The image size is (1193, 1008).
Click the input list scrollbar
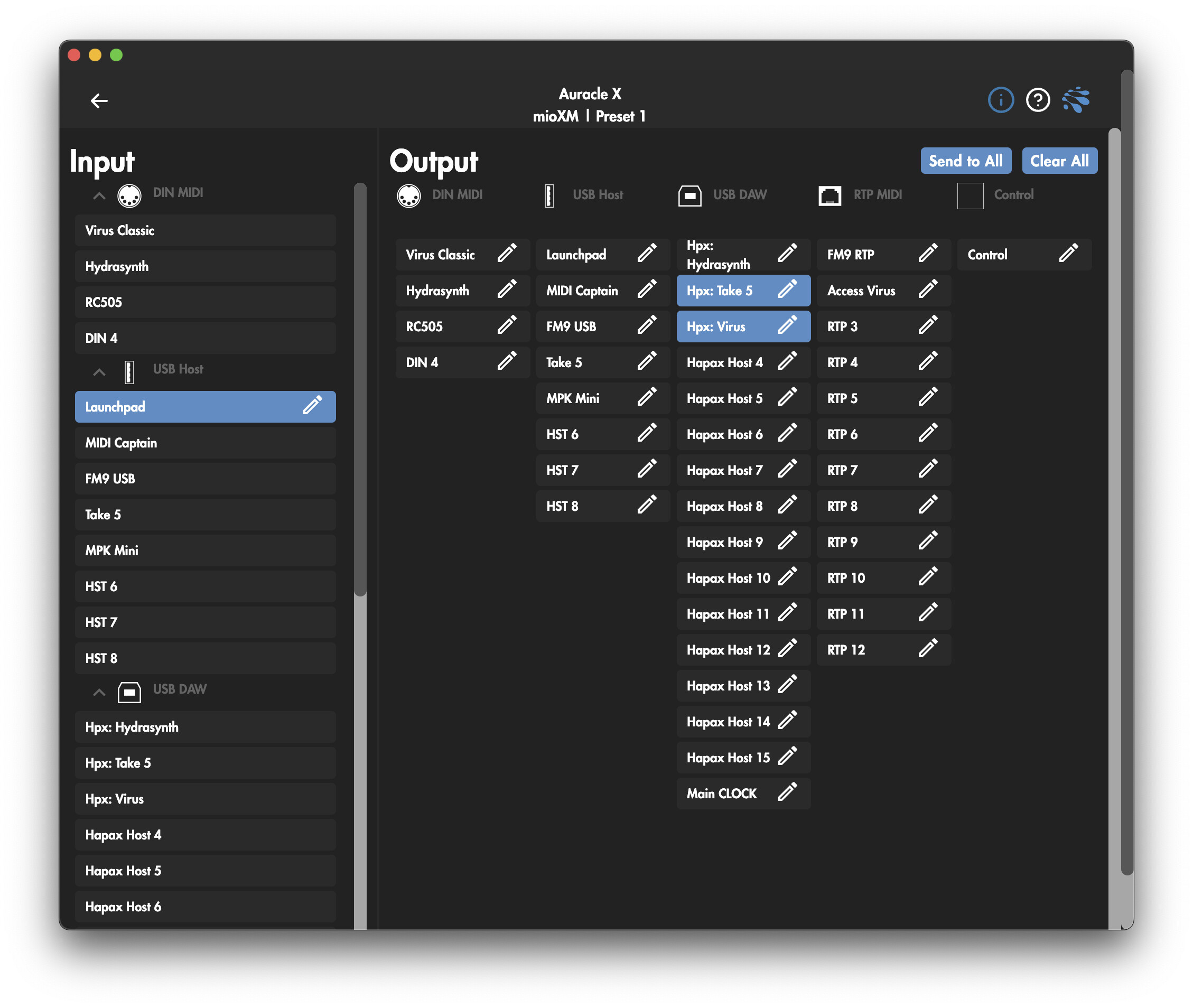coord(359,389)
